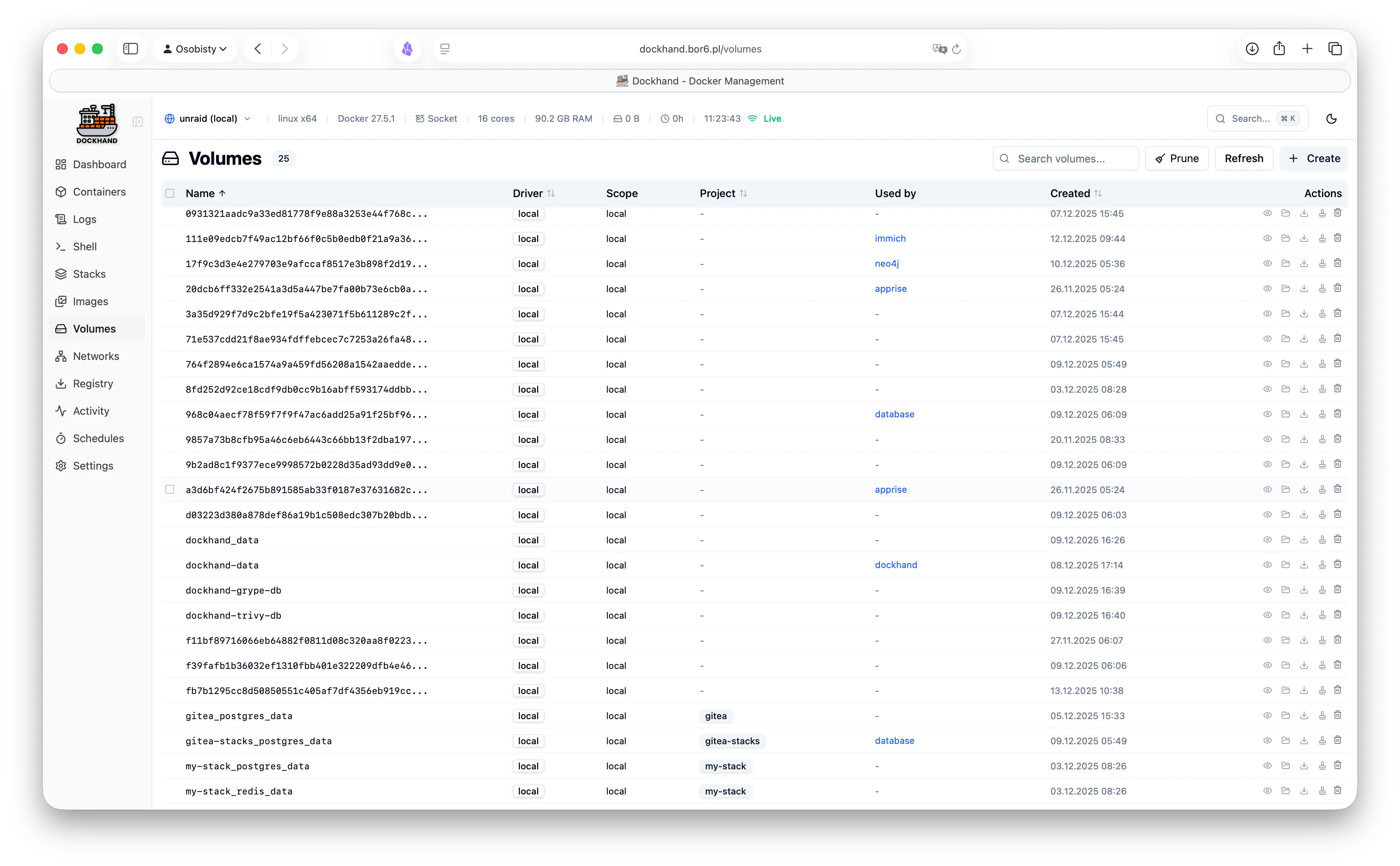Open Shell from the sidebar
Viewport: 1400px width, 866px height.
(x=85, y=246)
